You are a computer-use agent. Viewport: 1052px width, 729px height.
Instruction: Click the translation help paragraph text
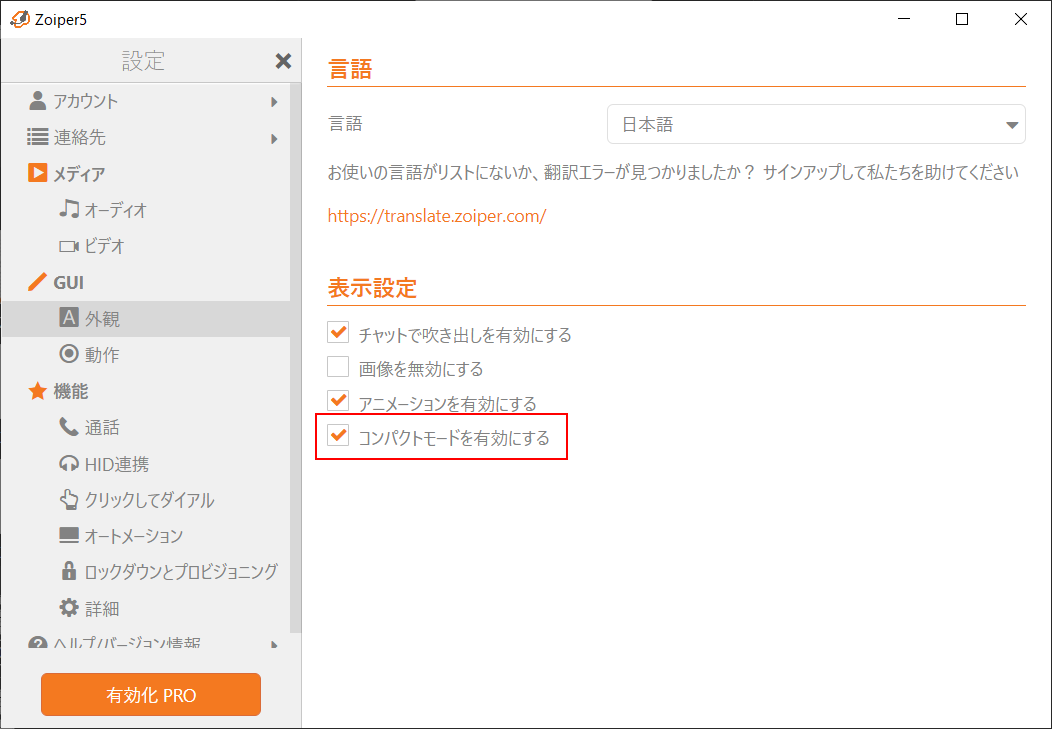pyautogui.click(x=673, y=173)
